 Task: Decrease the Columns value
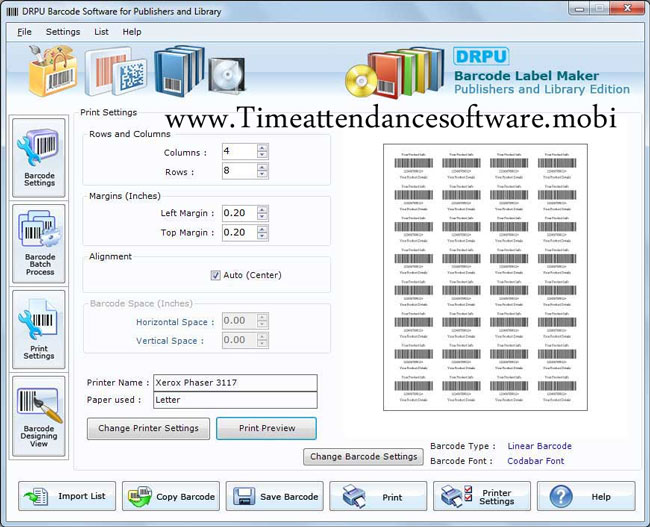pyautogui.click(x=262, y=155)
